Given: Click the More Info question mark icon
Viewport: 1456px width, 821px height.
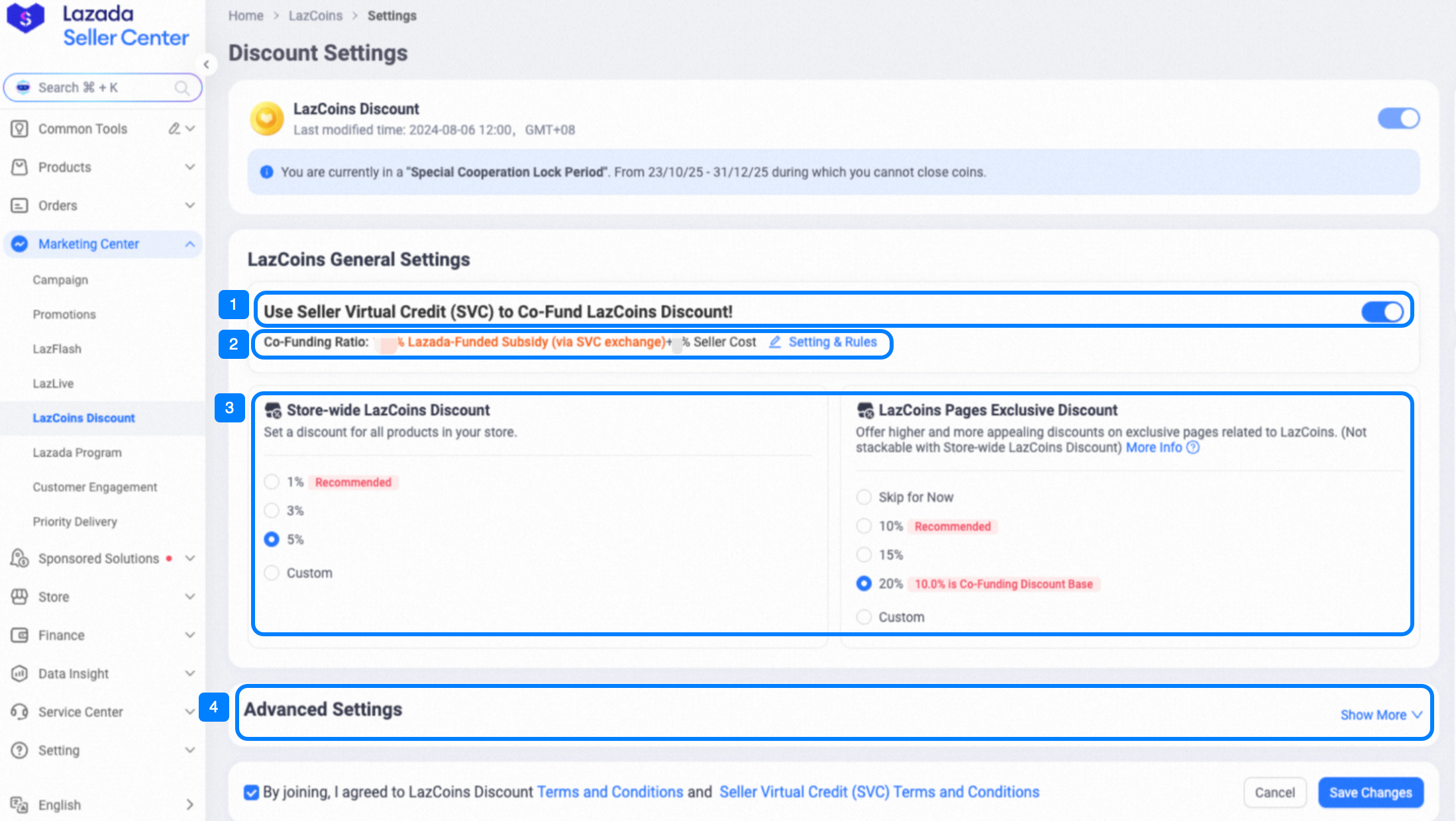Looking at the screenshot, I should tap(1193, 448).
